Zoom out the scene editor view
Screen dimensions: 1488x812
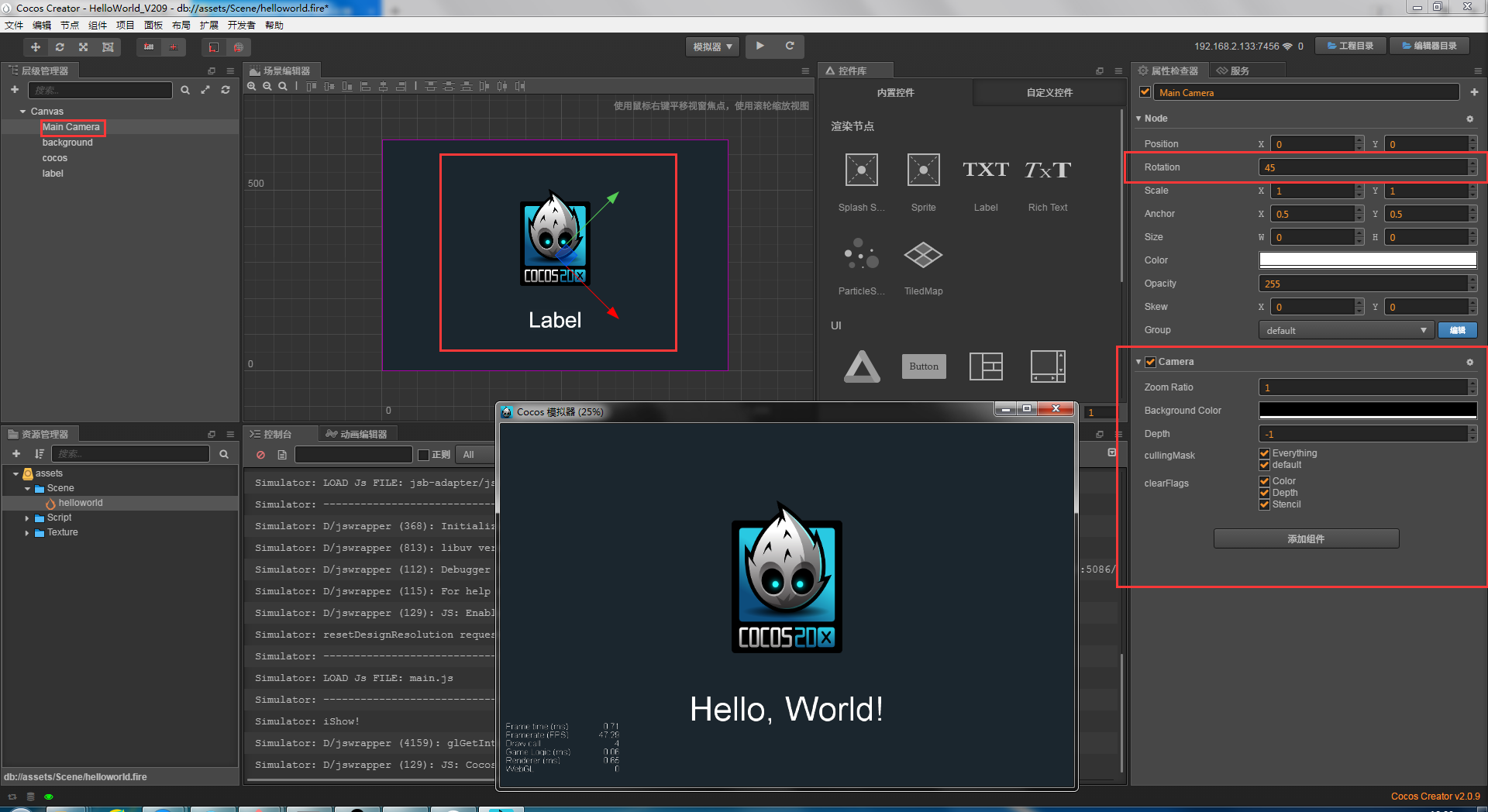(267, 87)
